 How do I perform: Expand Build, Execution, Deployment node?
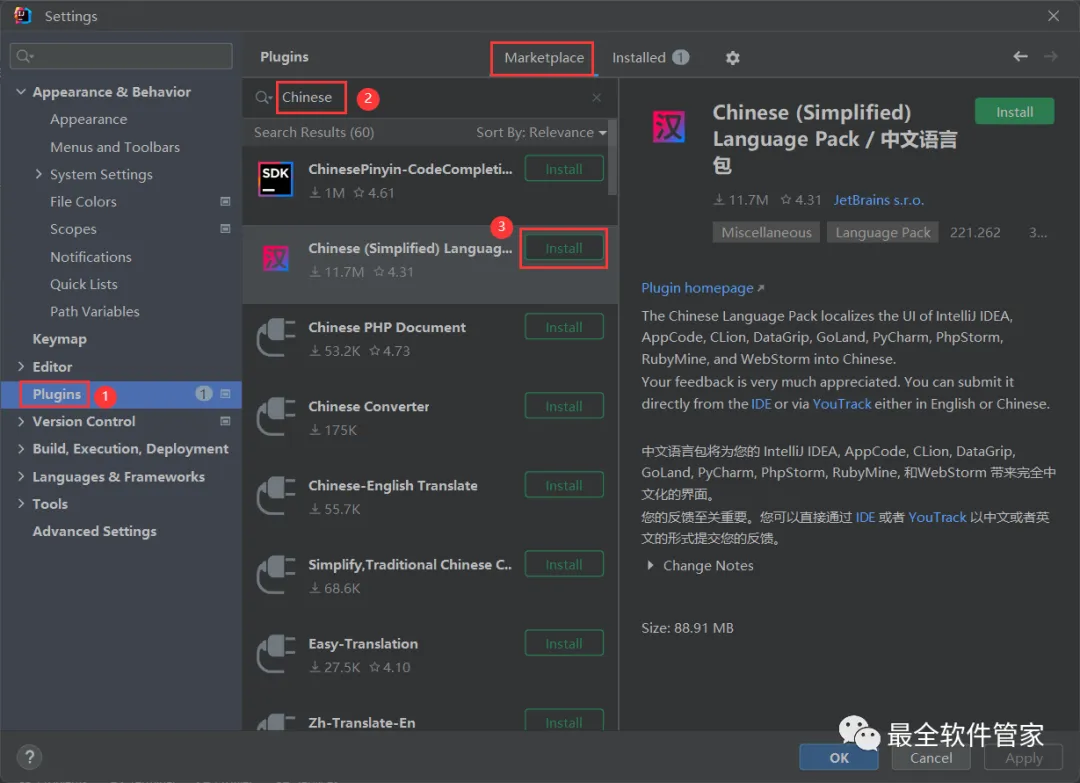coord(21,448)
